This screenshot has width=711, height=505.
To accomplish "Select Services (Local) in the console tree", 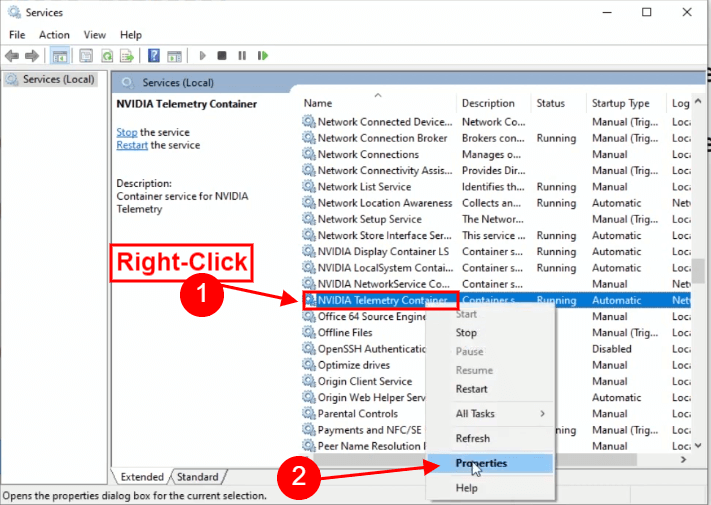I will 51,79.
